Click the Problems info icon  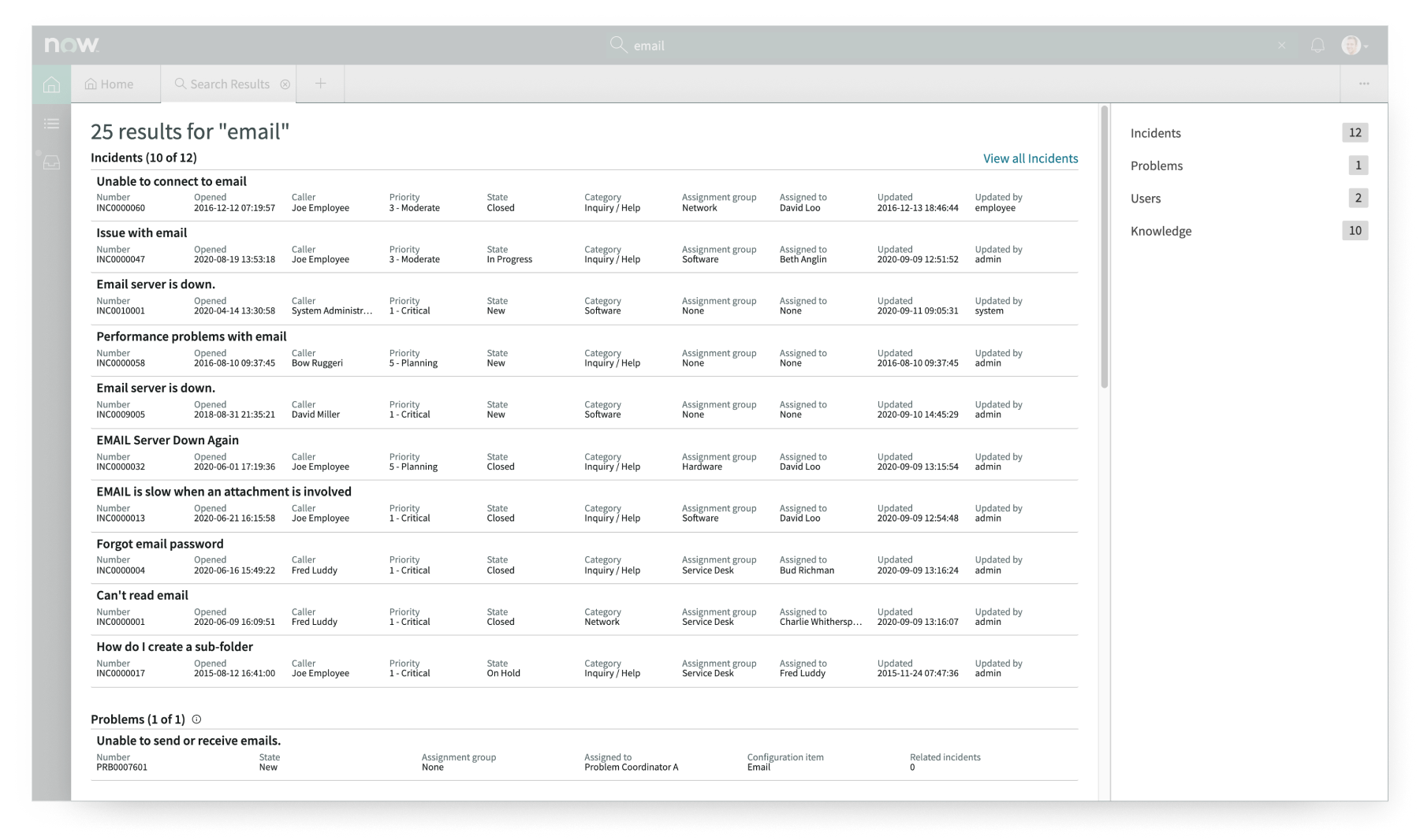(x=197, y=719)
